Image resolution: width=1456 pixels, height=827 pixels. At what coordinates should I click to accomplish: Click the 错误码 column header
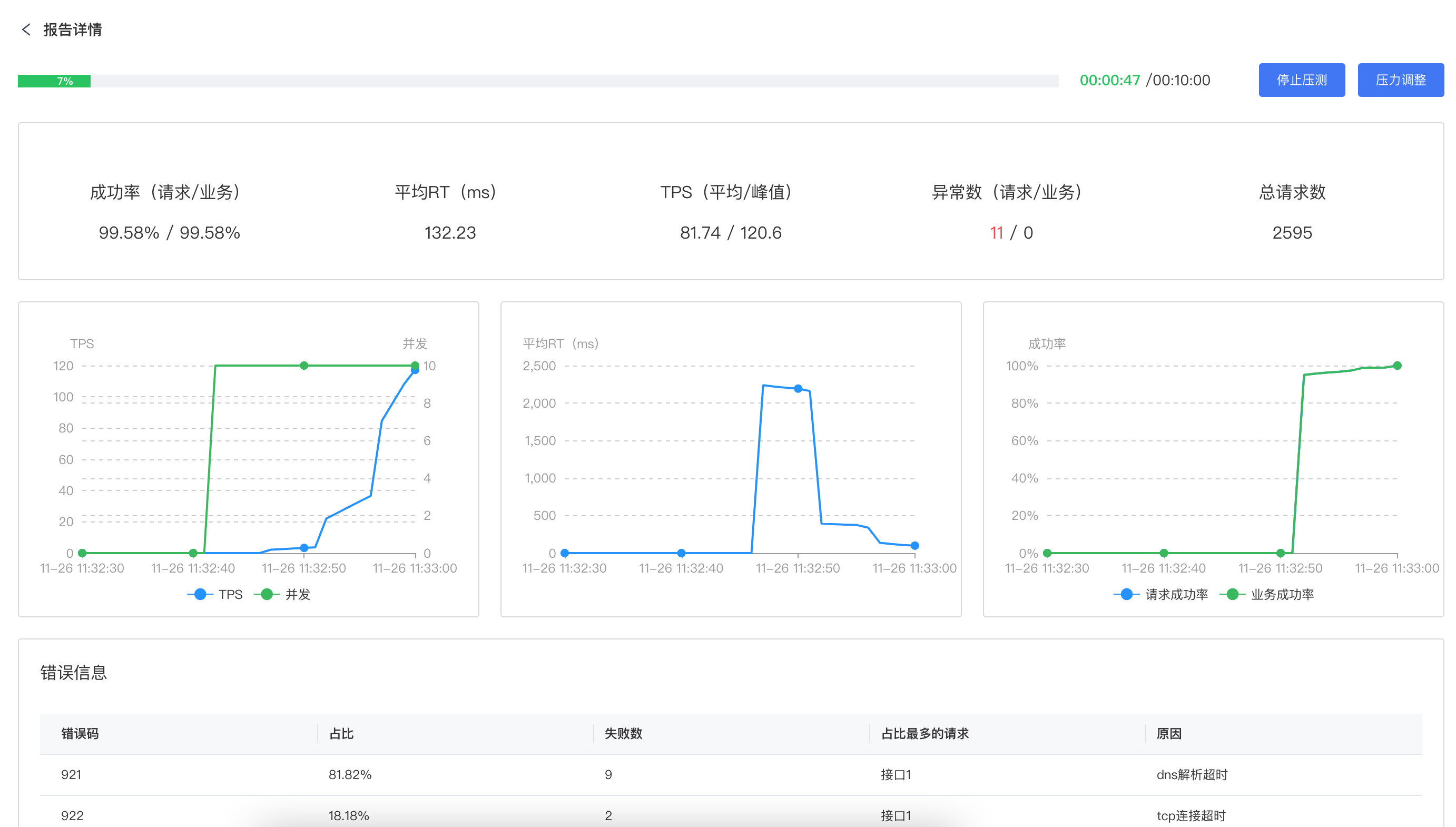click(x=80, y=733)
